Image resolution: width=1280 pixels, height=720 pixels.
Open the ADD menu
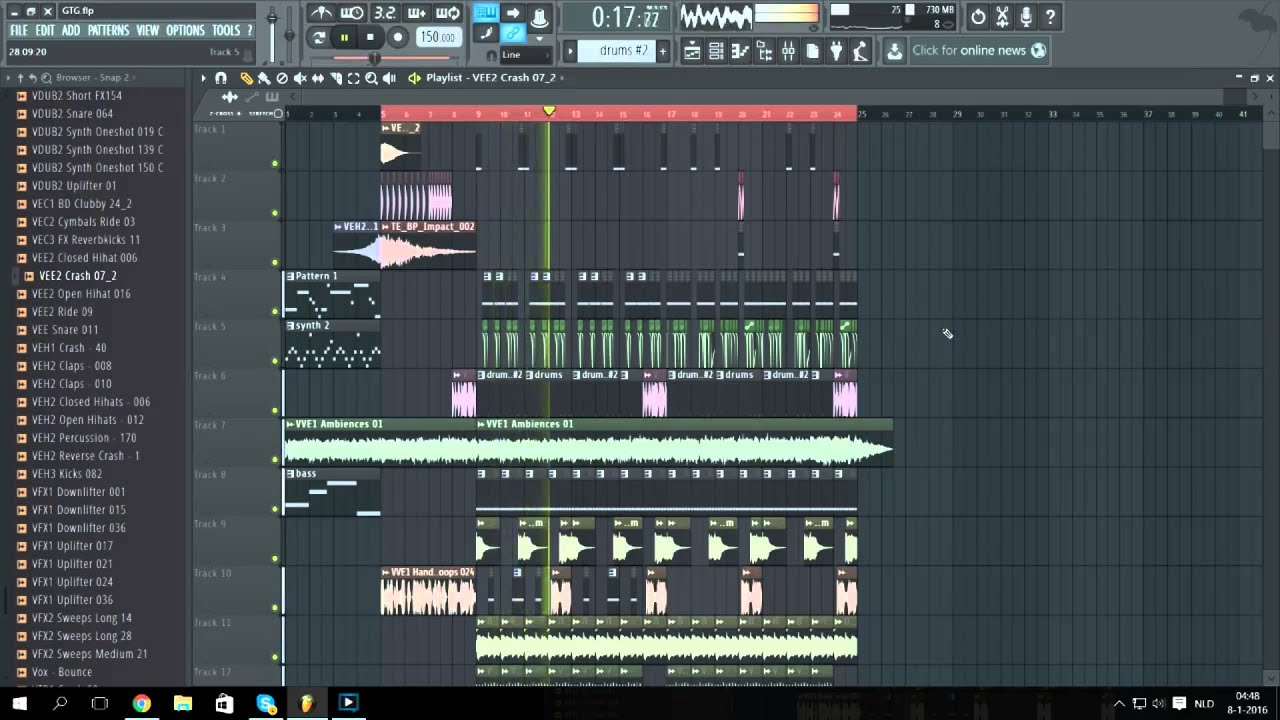71,31
